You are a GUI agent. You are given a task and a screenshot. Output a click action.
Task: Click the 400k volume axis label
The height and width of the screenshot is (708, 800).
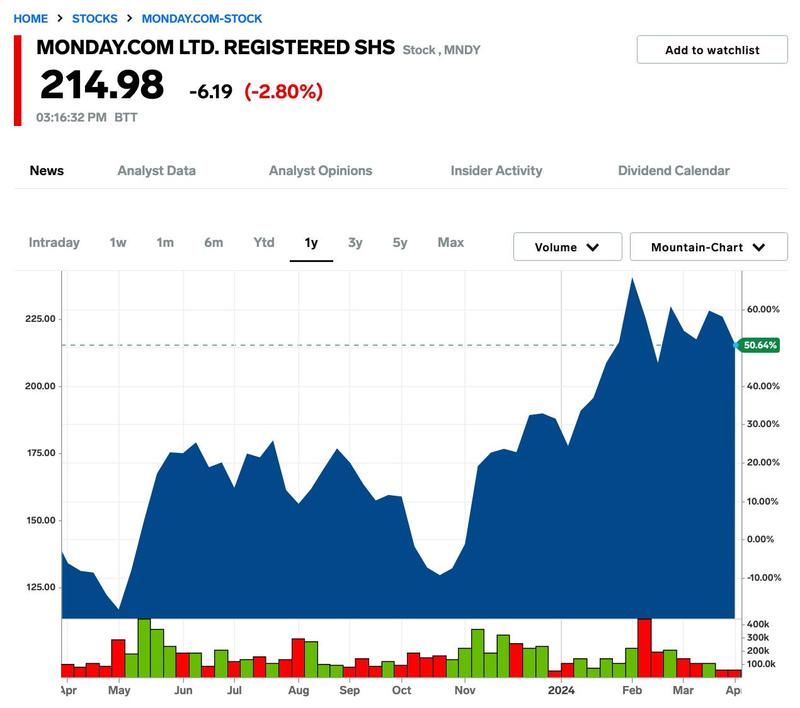[758, 624]
